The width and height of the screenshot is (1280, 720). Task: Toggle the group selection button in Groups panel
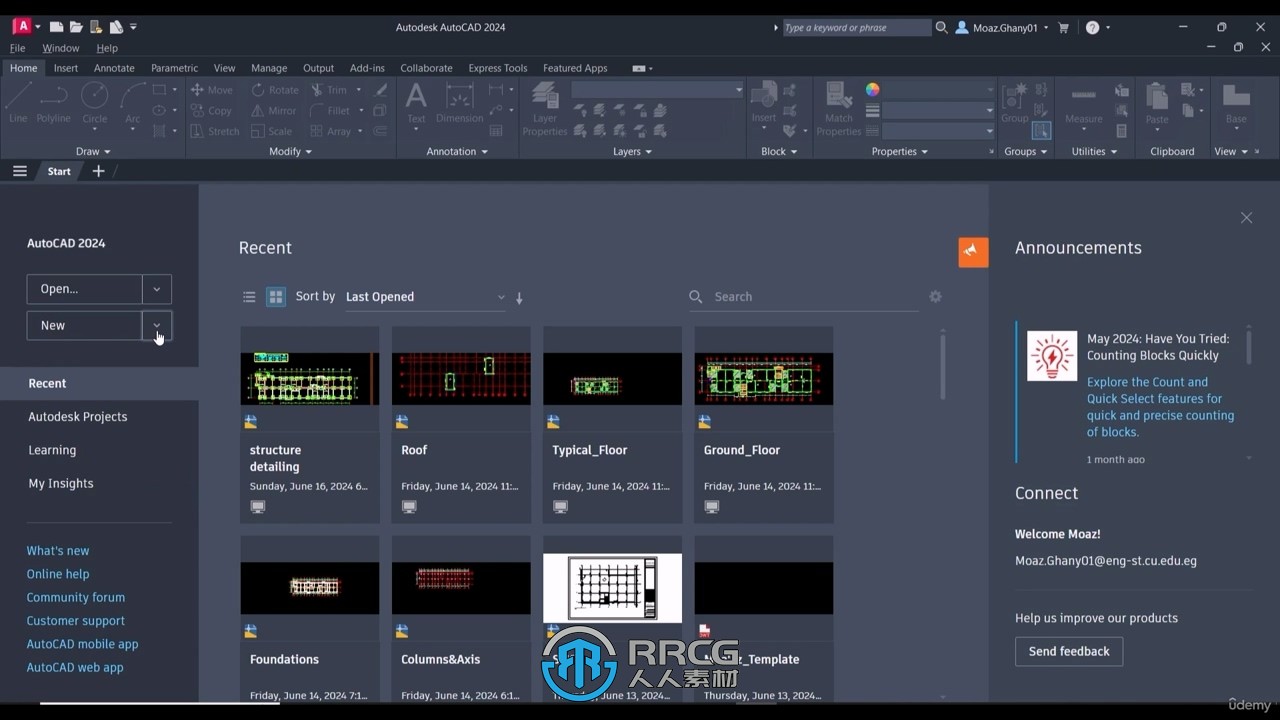click(x=1041, y=130)
